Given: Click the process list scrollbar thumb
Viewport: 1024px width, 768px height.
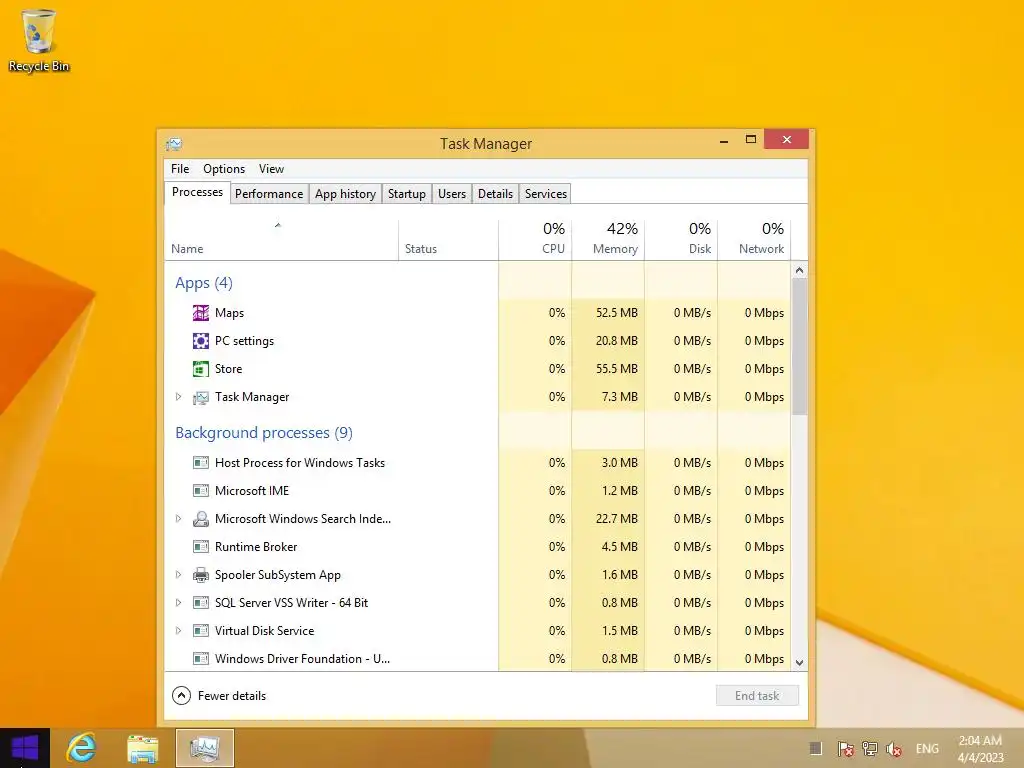Looking at the screenshot, I should coord(799,347).
